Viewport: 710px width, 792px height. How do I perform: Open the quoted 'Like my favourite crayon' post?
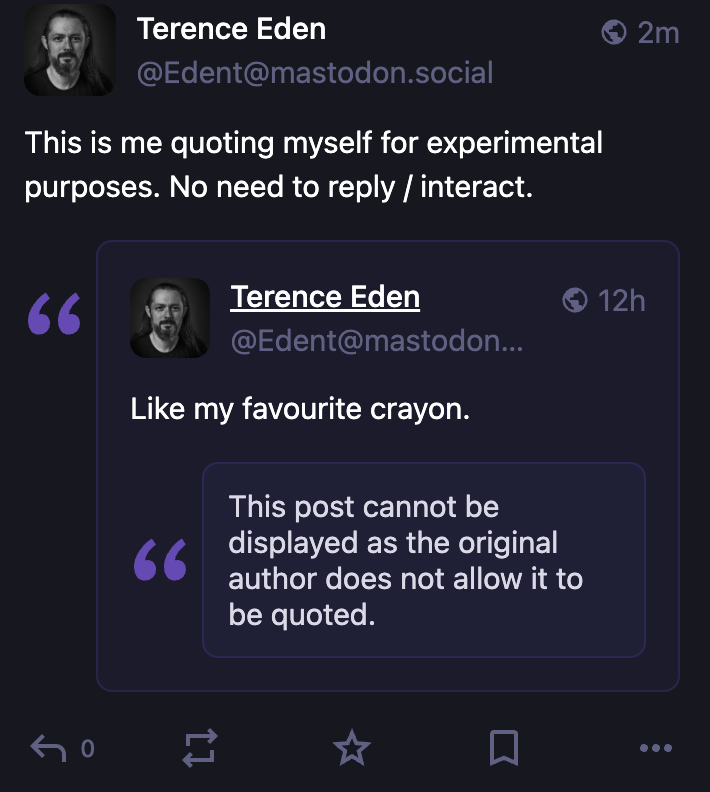[x=300, y=409]
